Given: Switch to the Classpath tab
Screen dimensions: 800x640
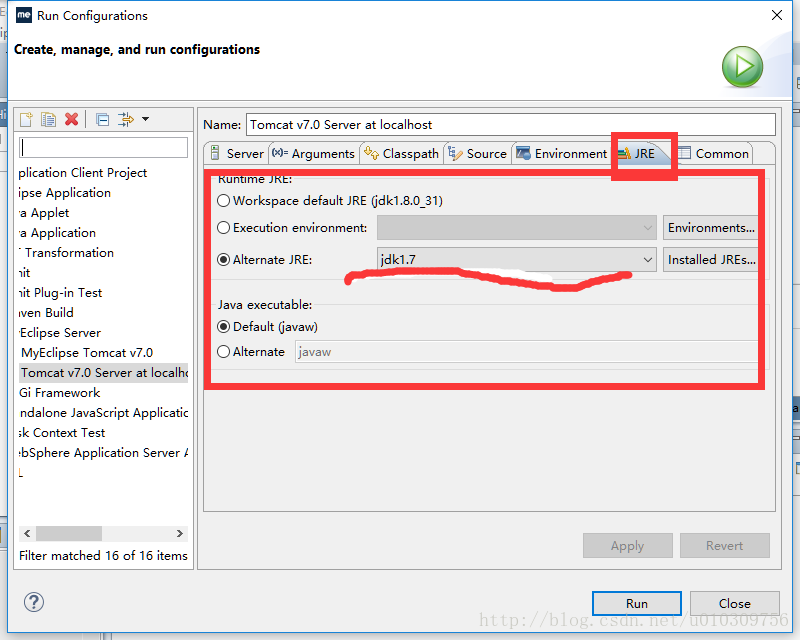Looking at the screenshot, I should coord(401,154).
